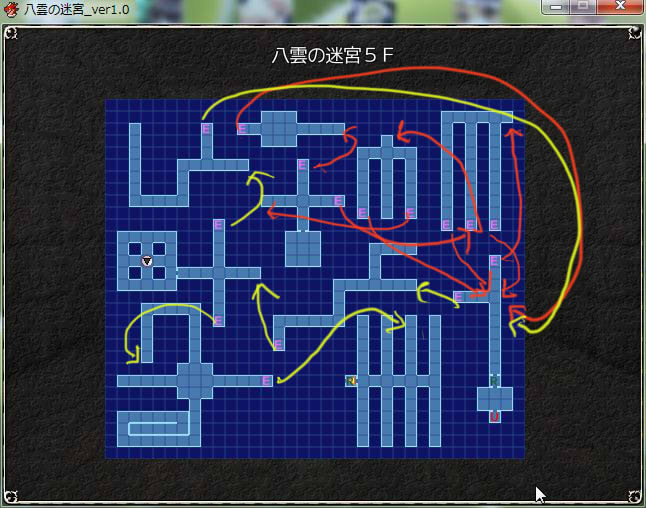Click the E marker atop the corridor near player room
This screenshot has width=646, height=508.
(x=219, y=225)
